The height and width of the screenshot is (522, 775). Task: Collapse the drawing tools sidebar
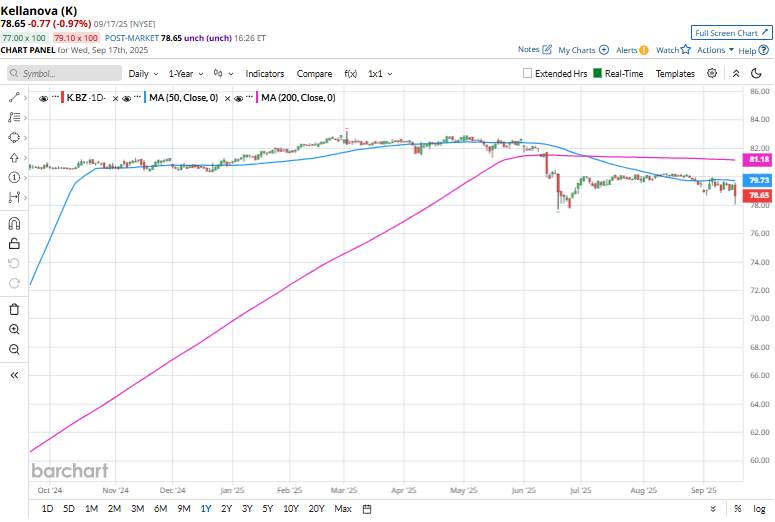tap(14, 375)
